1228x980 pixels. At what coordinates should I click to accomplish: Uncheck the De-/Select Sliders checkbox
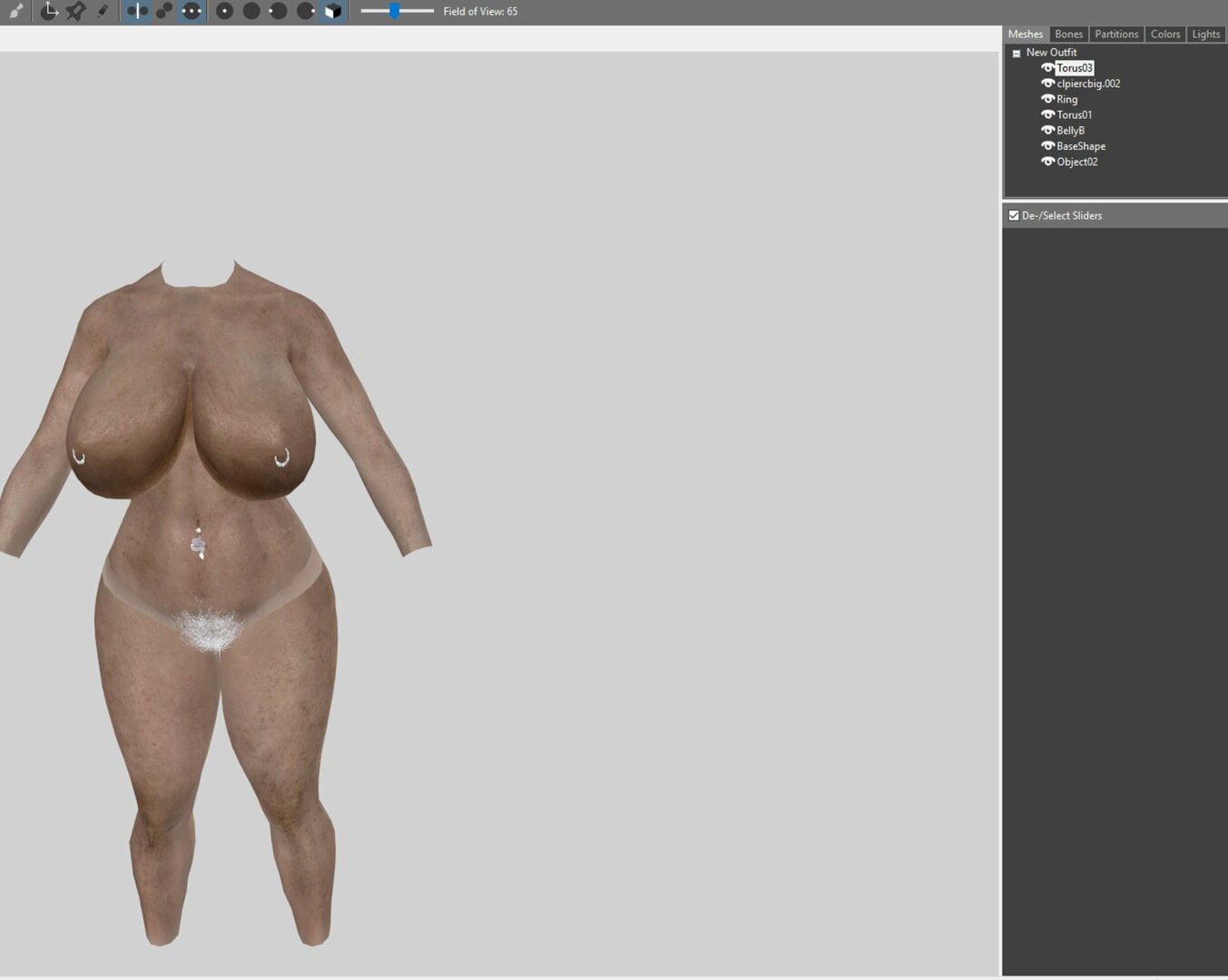[x=1014, y=216]
